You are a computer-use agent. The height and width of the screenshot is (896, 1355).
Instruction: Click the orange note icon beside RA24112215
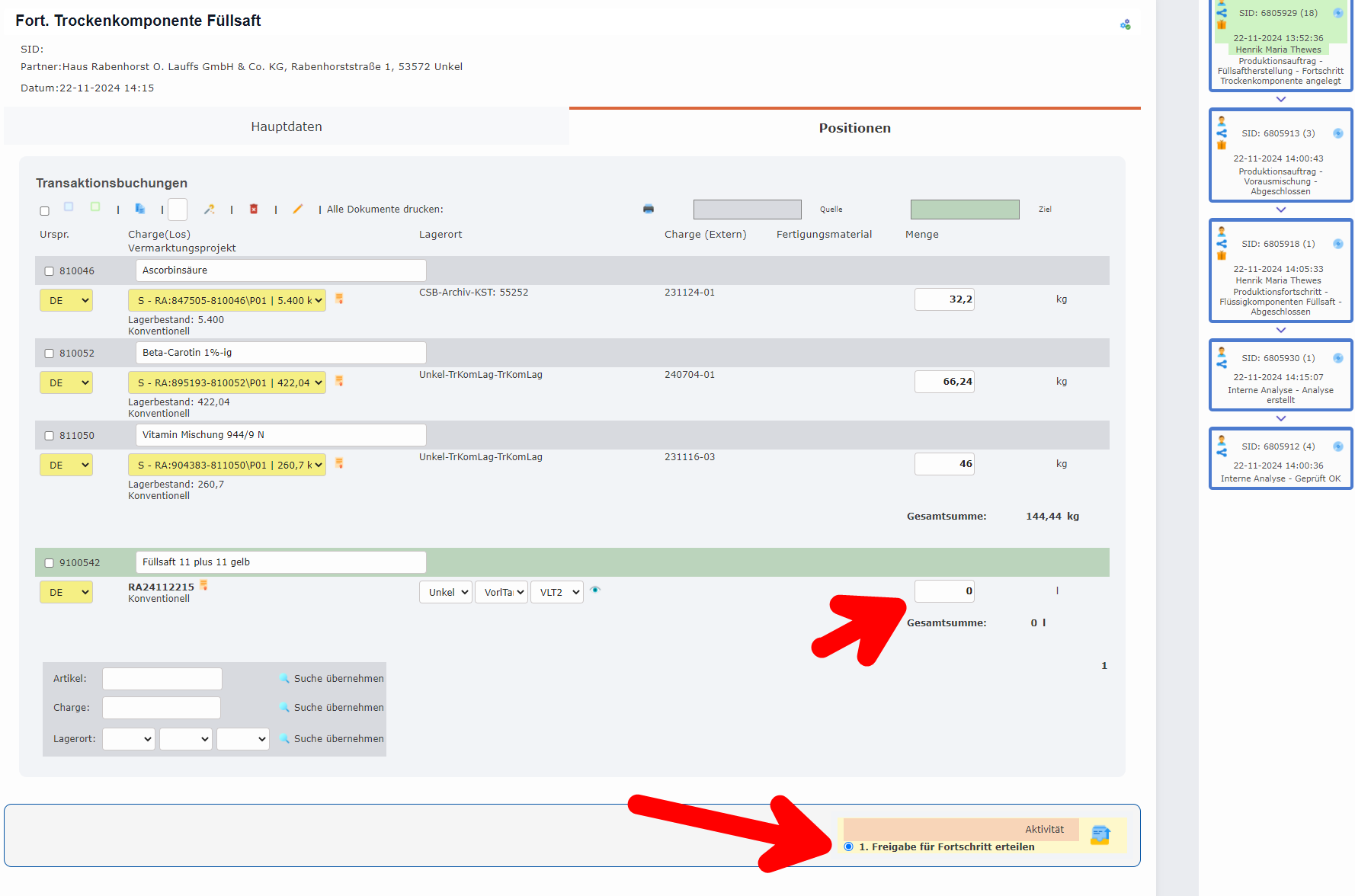(x=203, y=585)
